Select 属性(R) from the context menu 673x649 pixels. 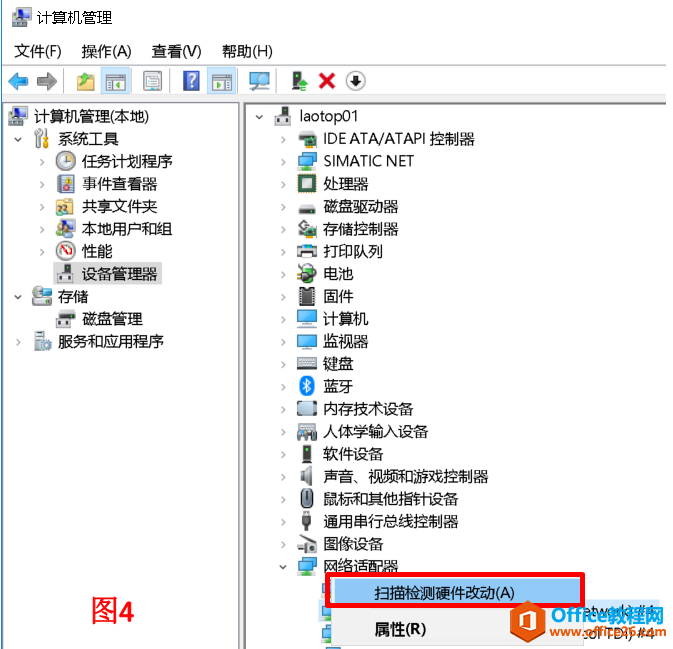pyautogui.click(x=400, y=629)
